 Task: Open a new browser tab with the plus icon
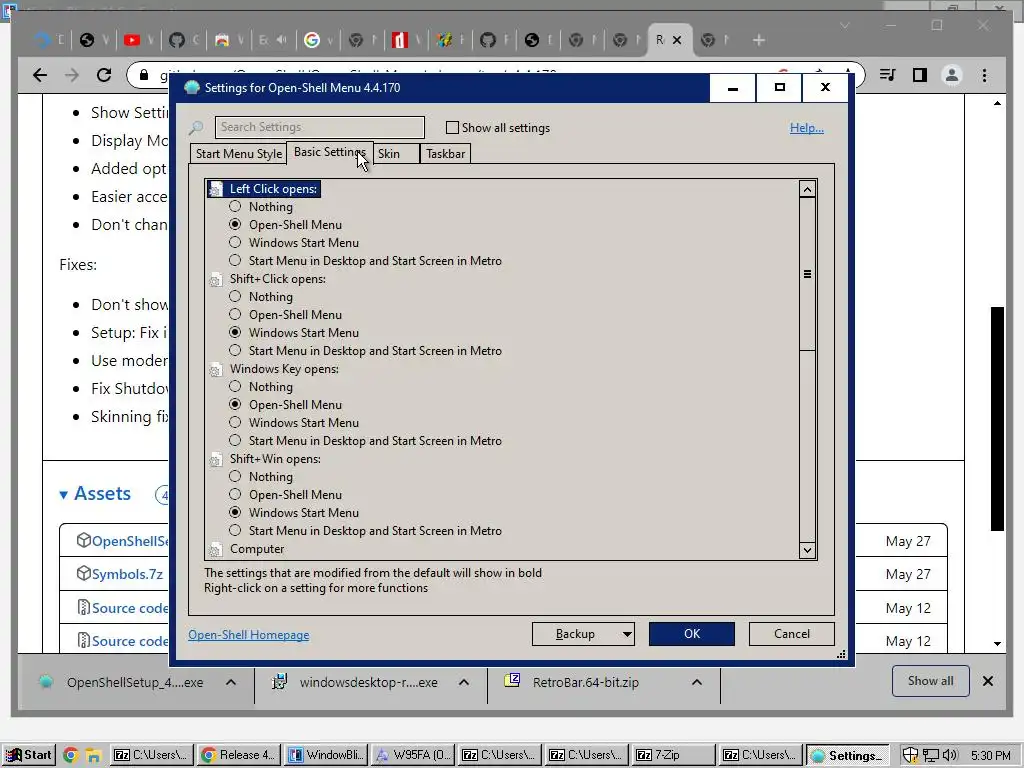pyautogui.click(x=759, y=40)
